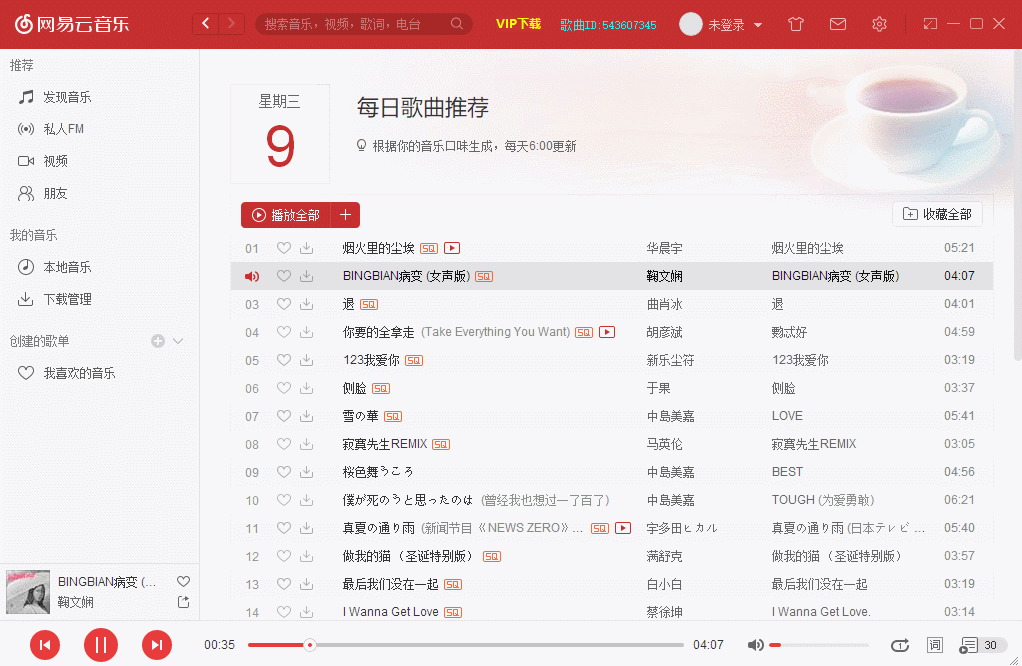Click the 播放全部 play all button
1022x666 pixels.
288,214
